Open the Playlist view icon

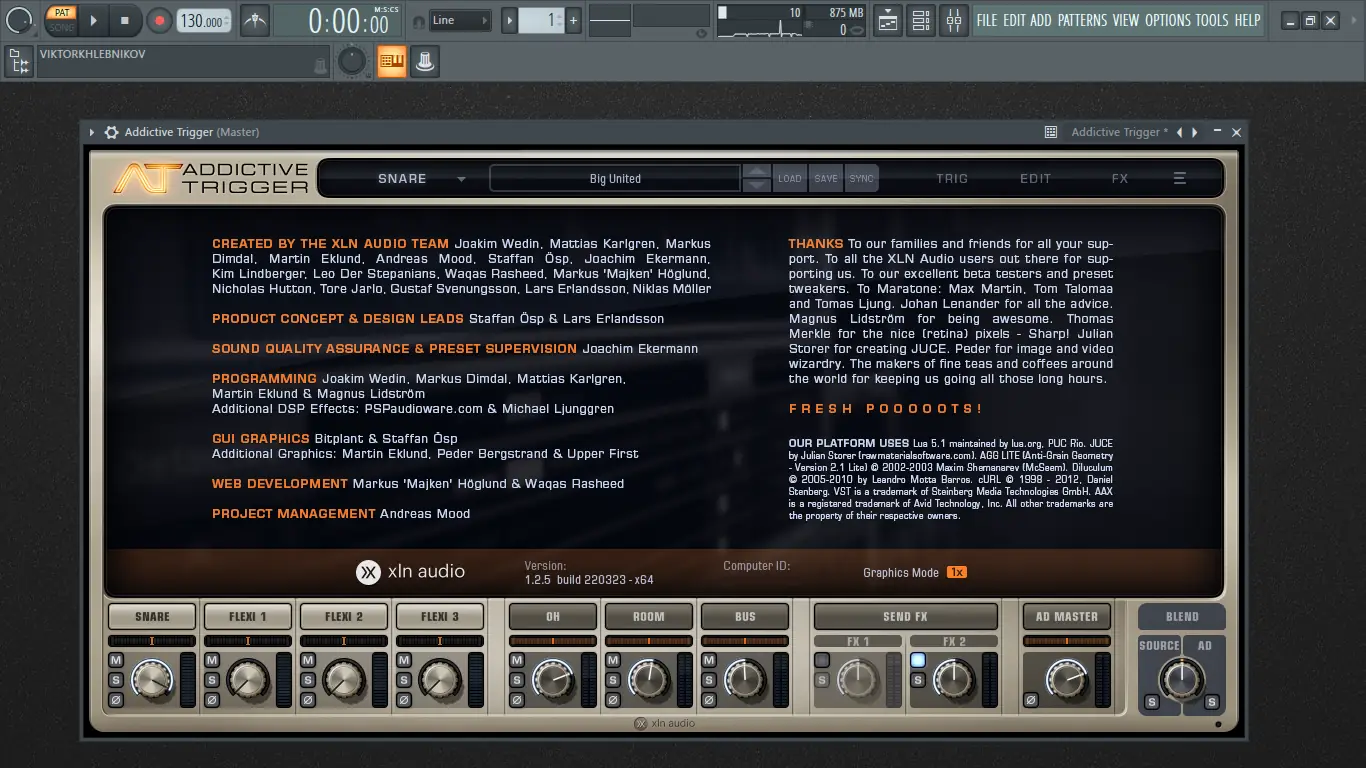coord(888,20)
